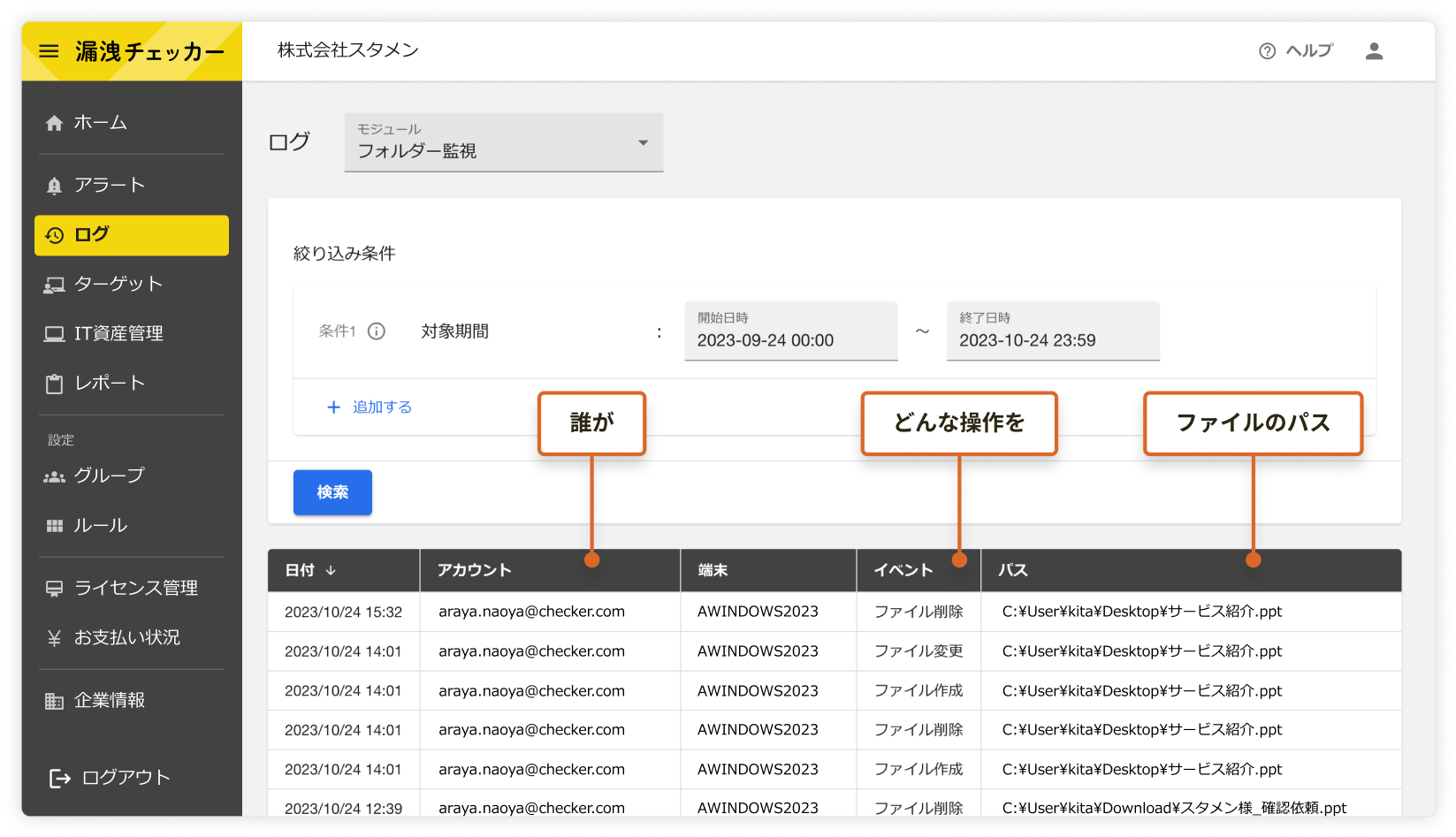This screenshot has width=1456, height=837.
Task: Click the イベント column header
Action: 919,570
